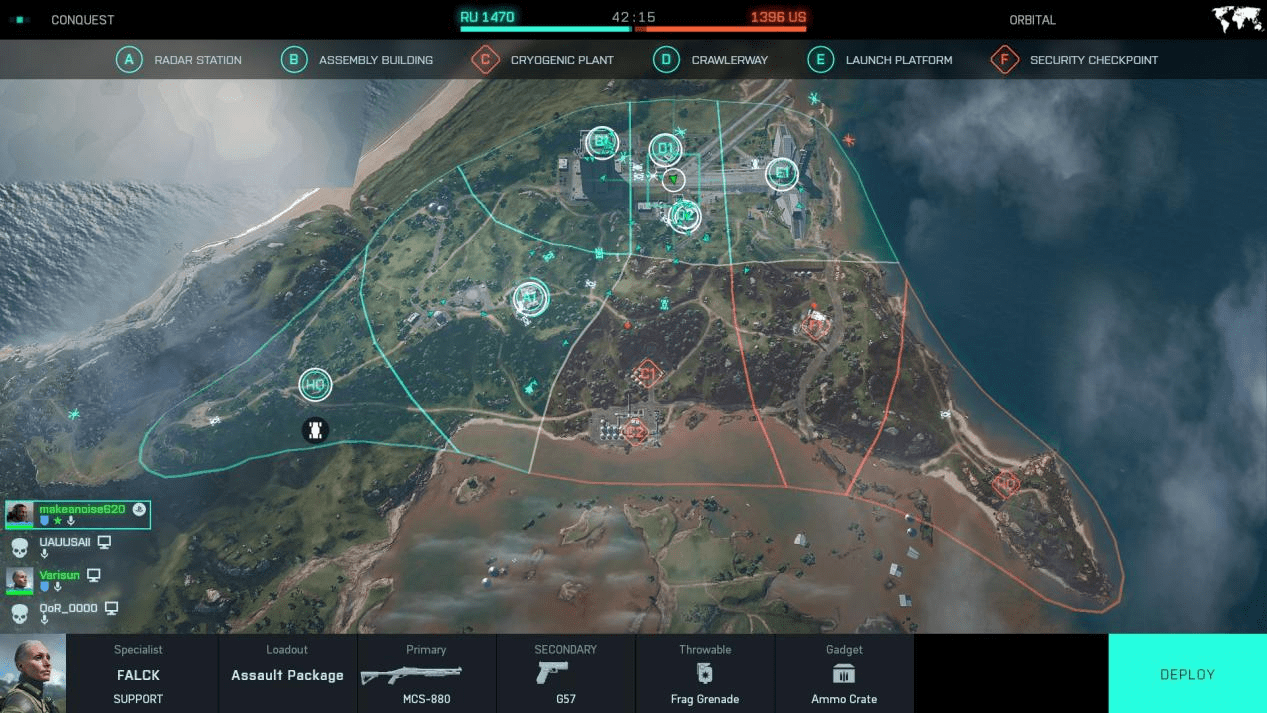Select friendly aircraft icon at far west
The image size is (1267, 713).
coord(73,413)
